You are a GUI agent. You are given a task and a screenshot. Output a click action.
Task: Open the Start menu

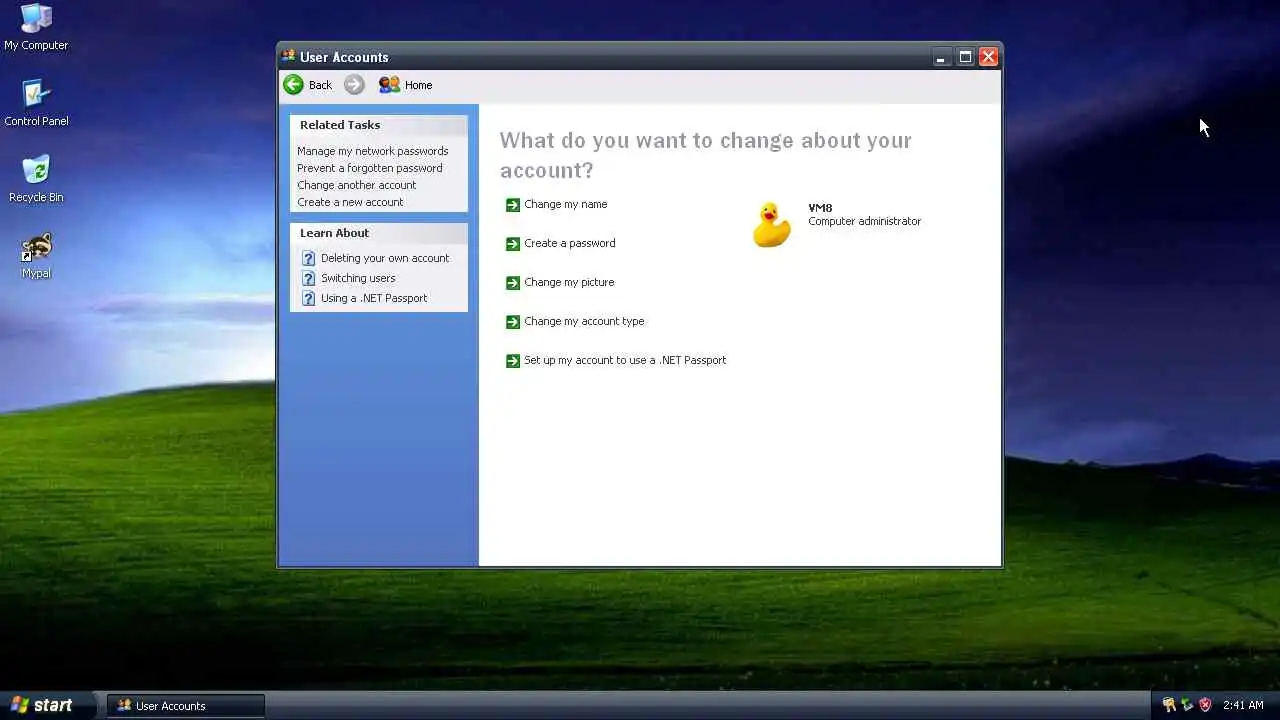[48, 705]
